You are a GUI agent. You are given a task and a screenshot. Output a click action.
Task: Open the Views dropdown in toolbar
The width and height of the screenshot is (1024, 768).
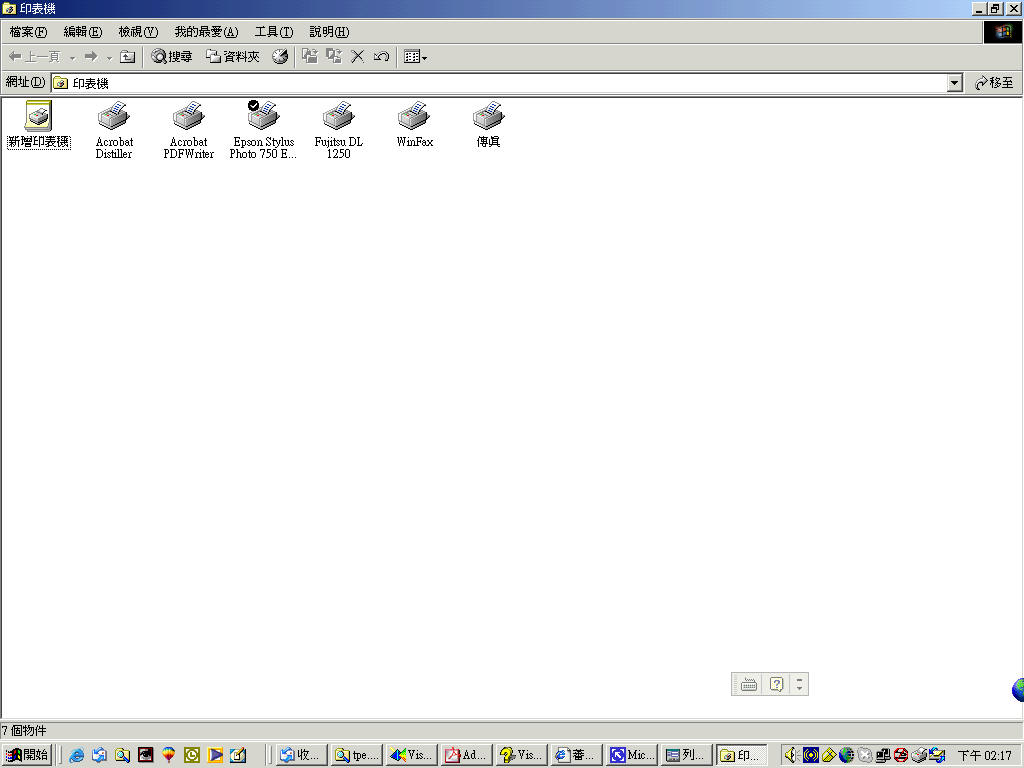[x=415, y=57]
